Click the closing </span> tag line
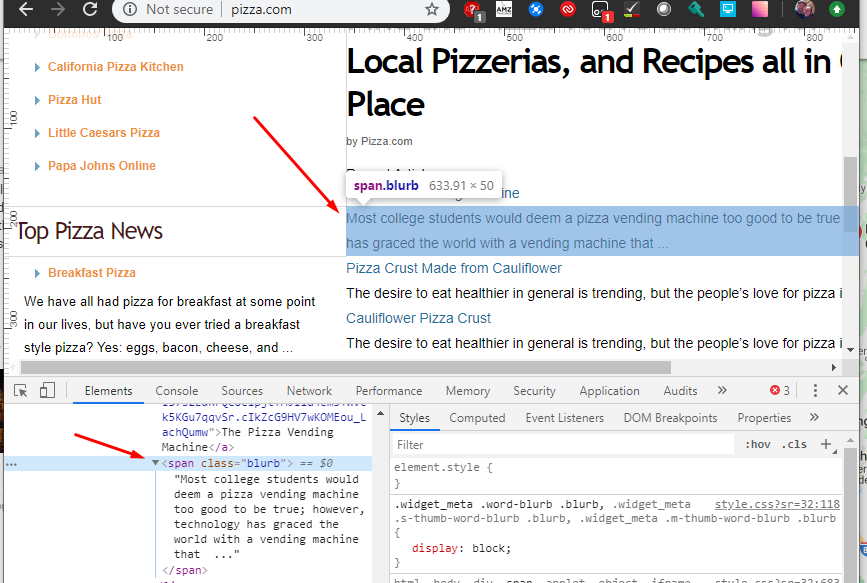The height and width of the screenshot is (583, 867). click(185, 570)
